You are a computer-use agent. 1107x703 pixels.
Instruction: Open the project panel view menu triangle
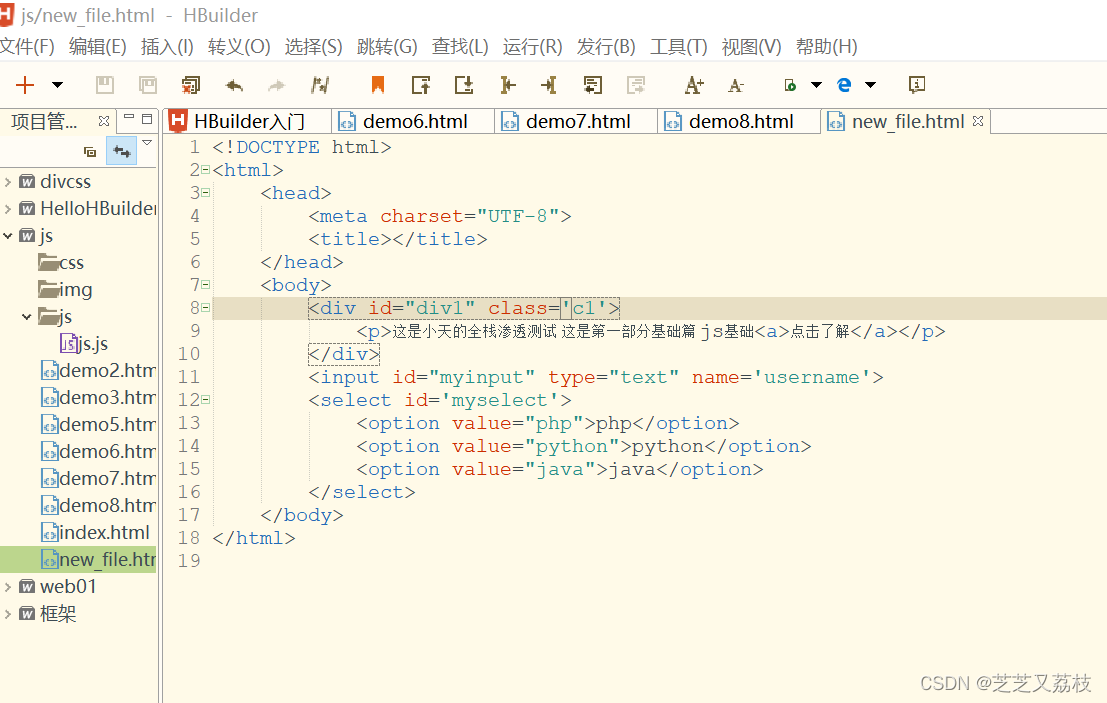(x=147, y=143)
